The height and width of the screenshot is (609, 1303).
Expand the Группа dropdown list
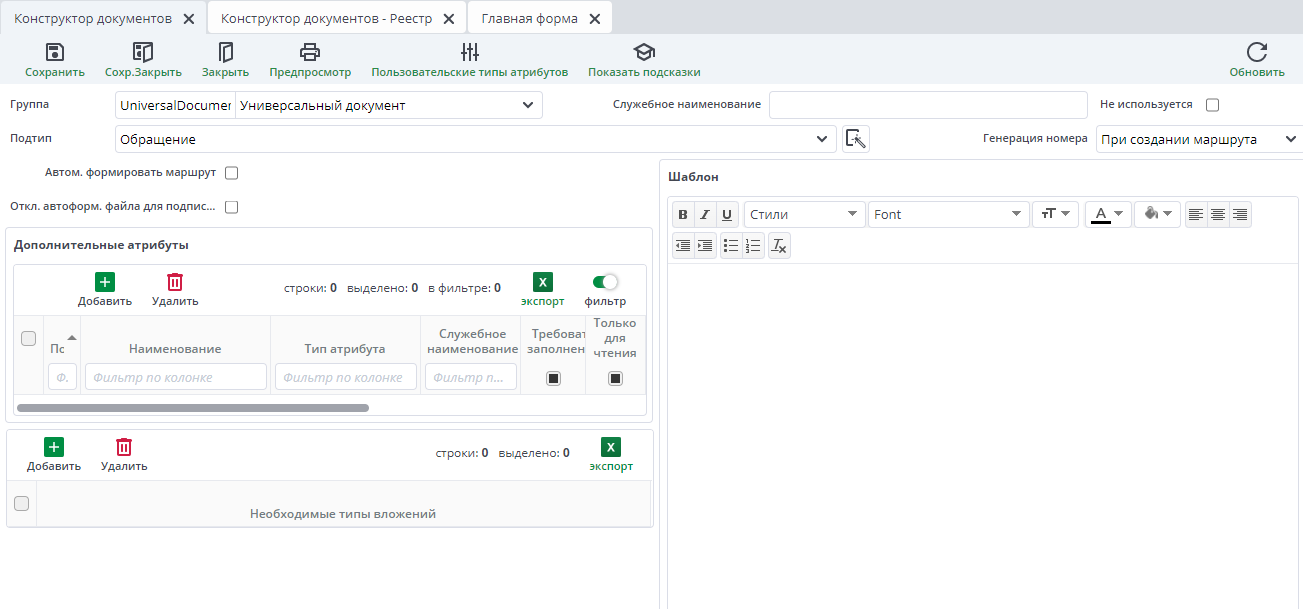[528, 105]
